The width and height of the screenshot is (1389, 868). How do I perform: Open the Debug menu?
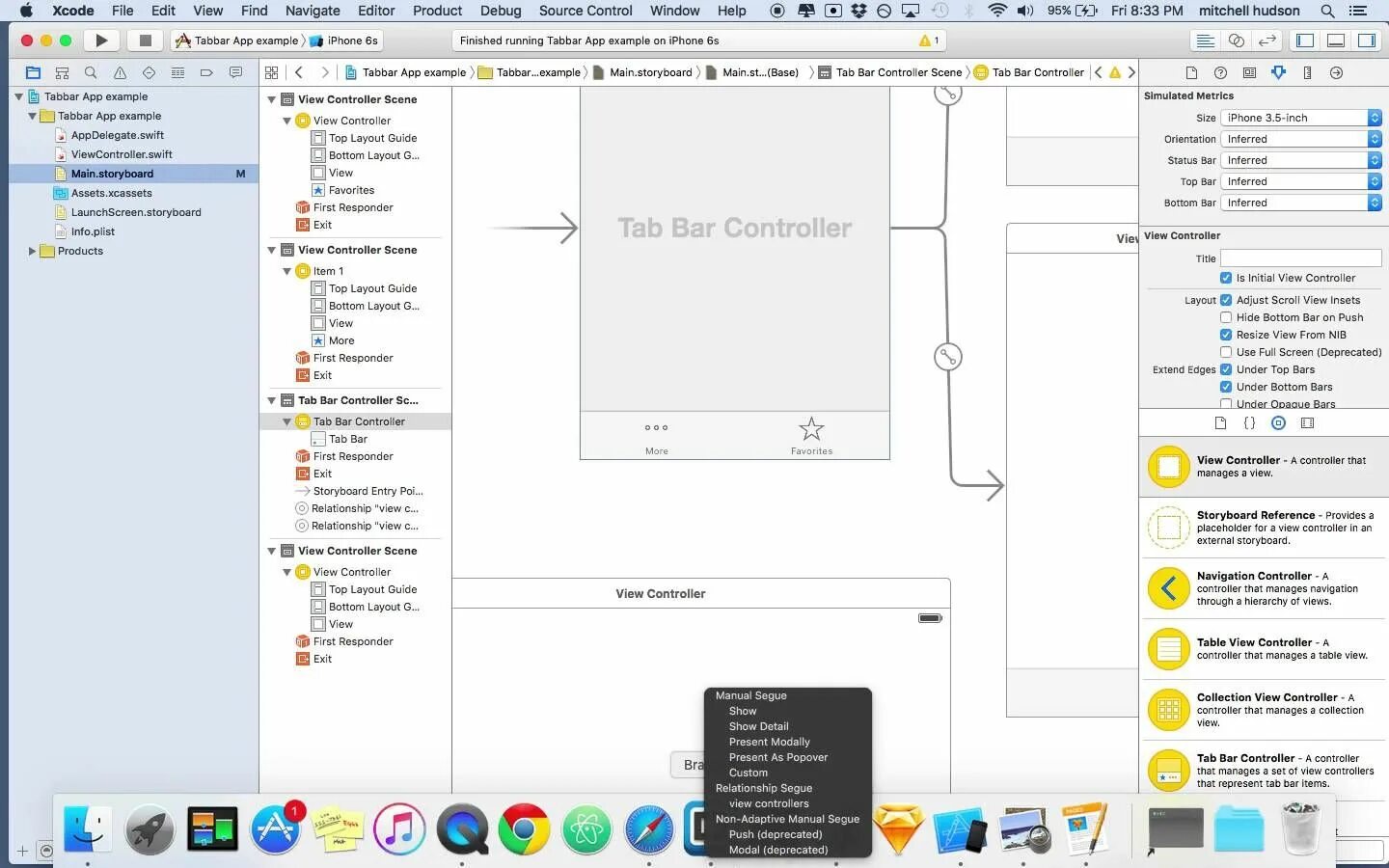pos(501,11)
